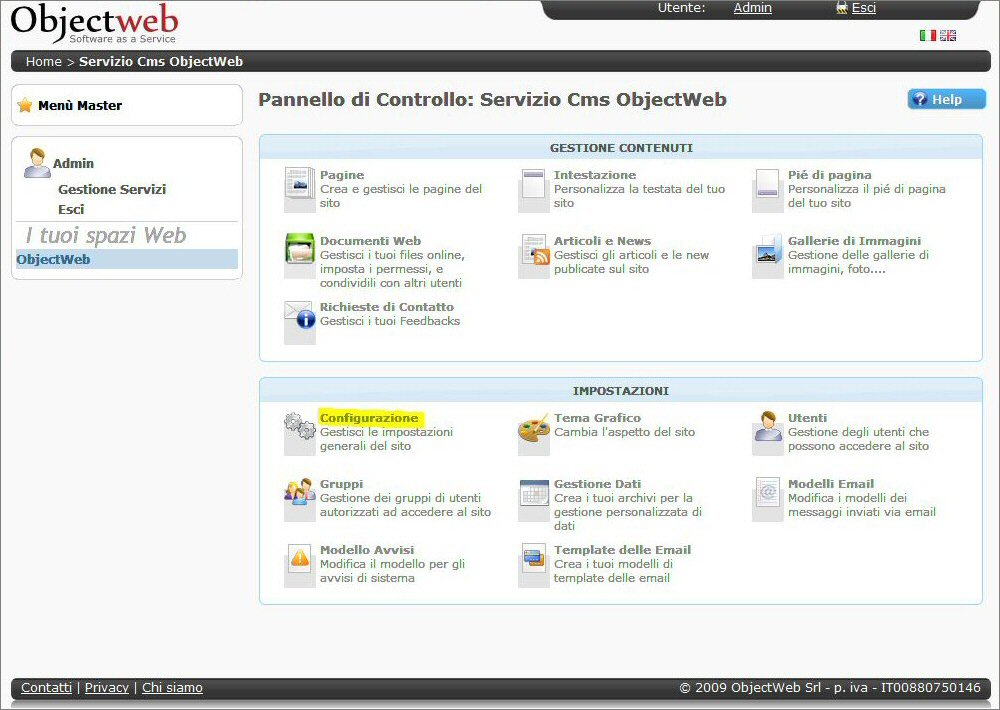Image resolution: width=1000 pixels, height=710 pixels.
Task: Click the Gestione Dati table icon
Action: (x=534, y=495)
